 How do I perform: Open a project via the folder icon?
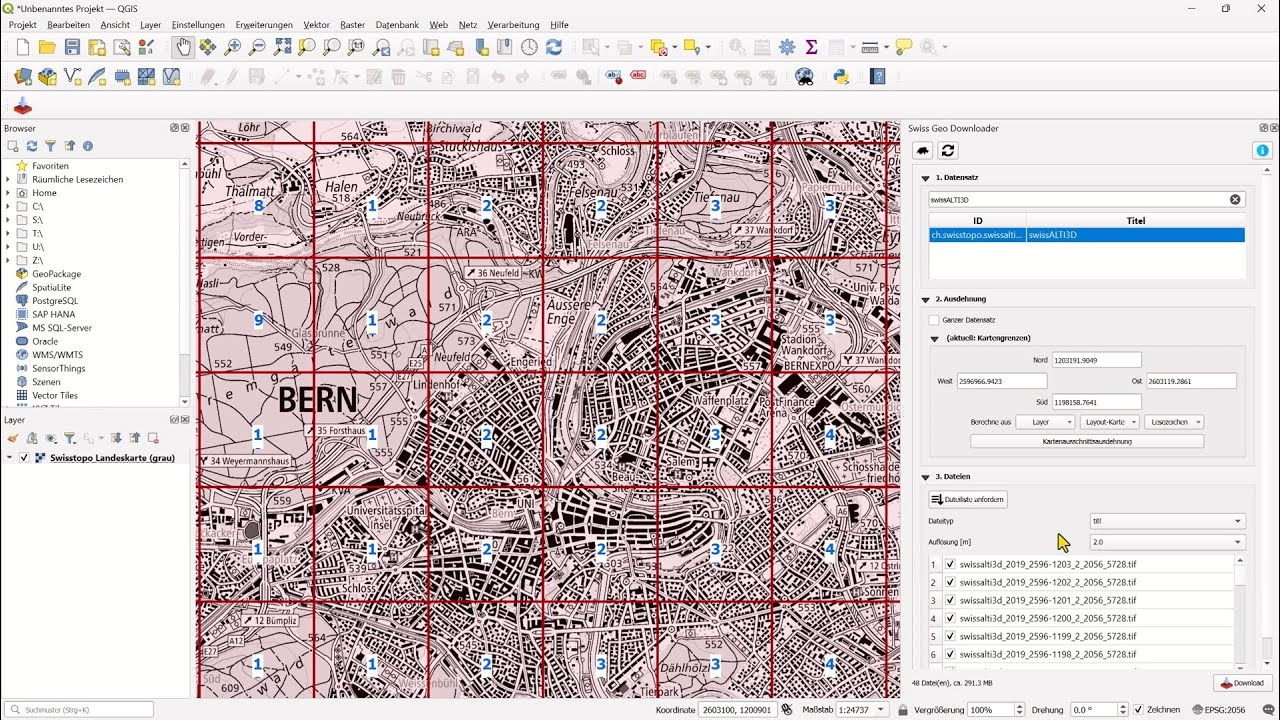point(47,47)
